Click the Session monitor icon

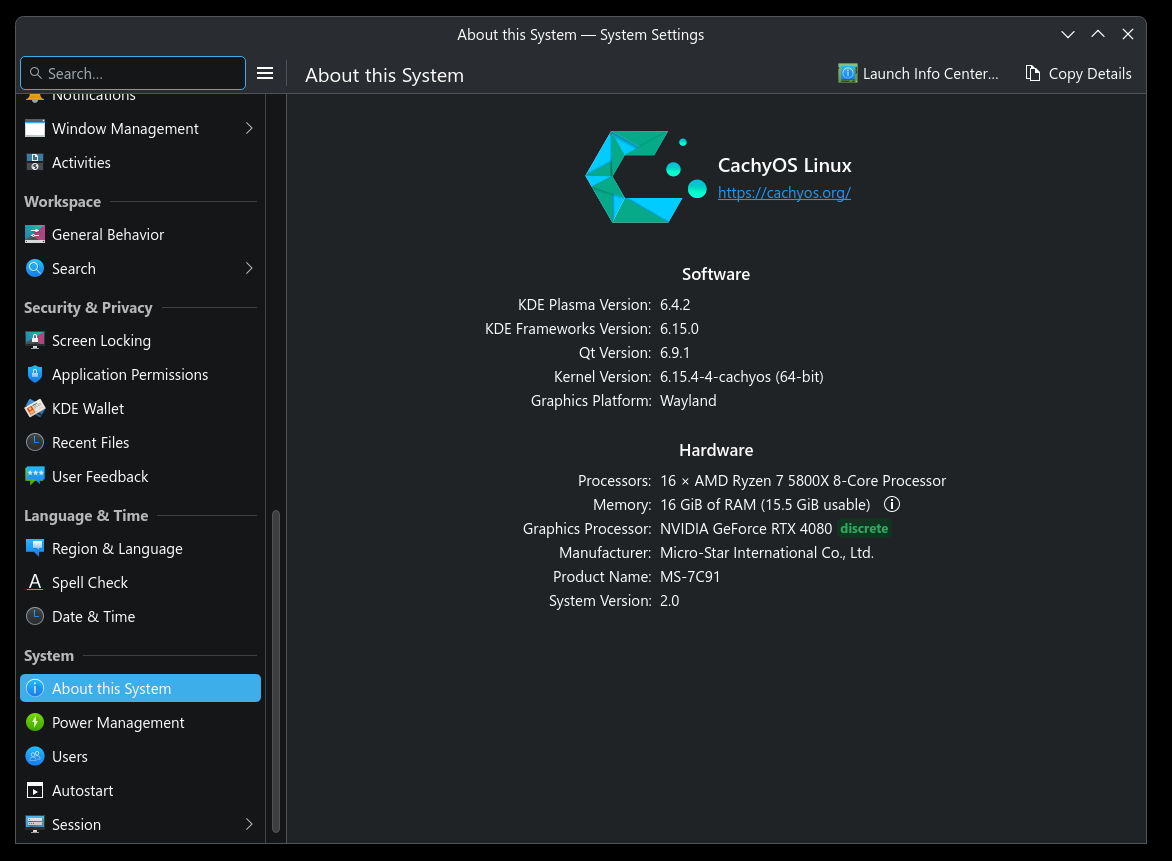(x=35, y=824)
